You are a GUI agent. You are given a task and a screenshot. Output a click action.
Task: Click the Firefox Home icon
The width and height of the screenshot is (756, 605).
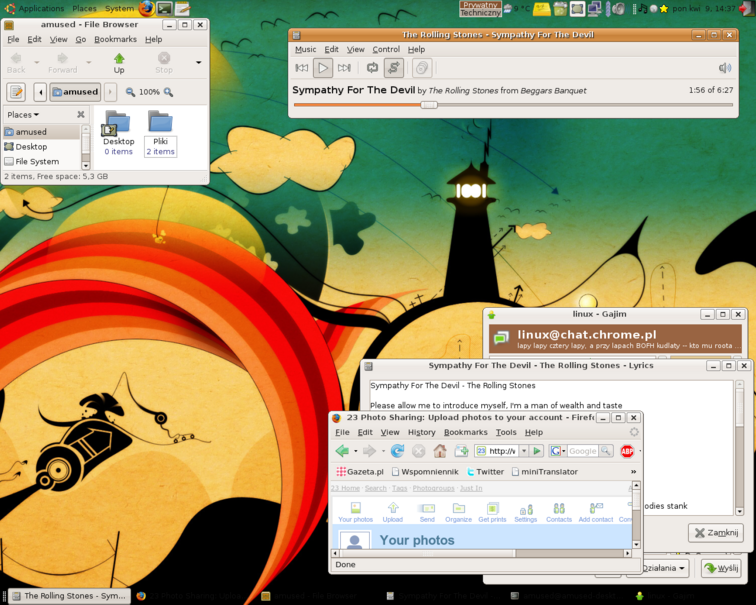pyautogui.click(x=439, y=451)
